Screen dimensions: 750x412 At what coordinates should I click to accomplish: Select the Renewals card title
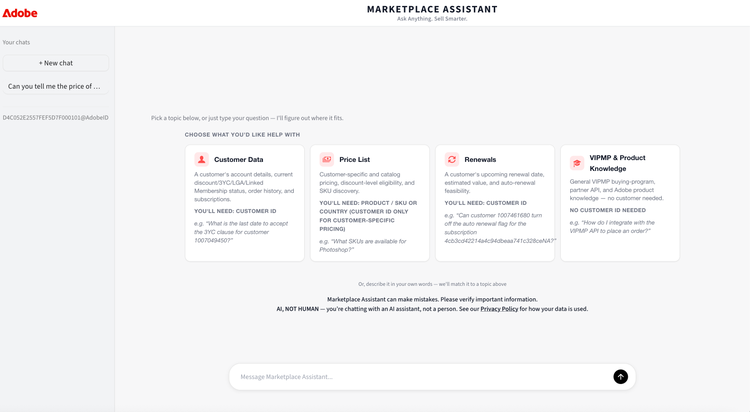(x=480, y=159)
